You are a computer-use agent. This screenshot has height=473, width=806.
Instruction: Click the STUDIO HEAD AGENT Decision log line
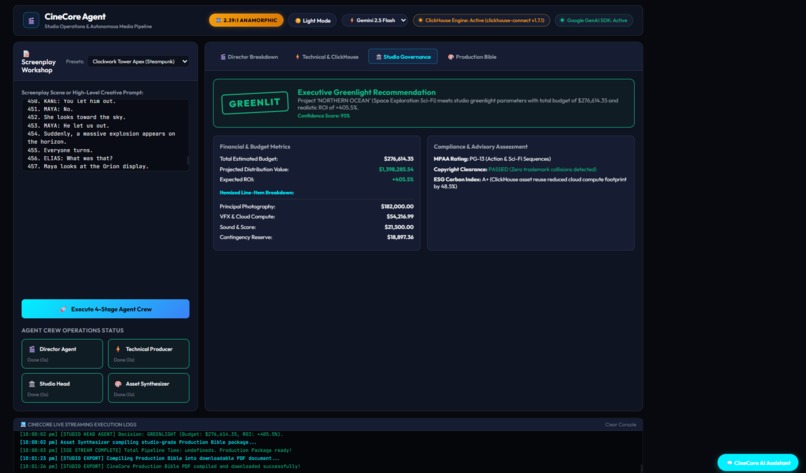[151, 434]
